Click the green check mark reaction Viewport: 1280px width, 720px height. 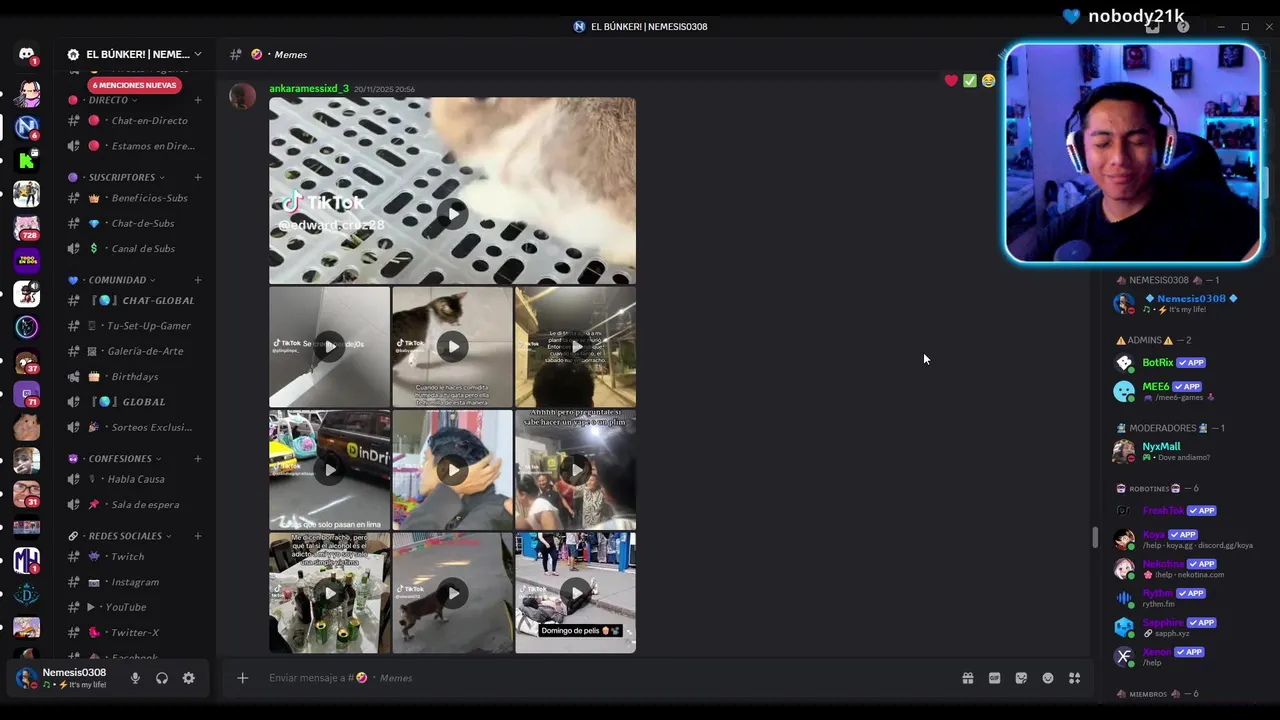pos(970,81)
